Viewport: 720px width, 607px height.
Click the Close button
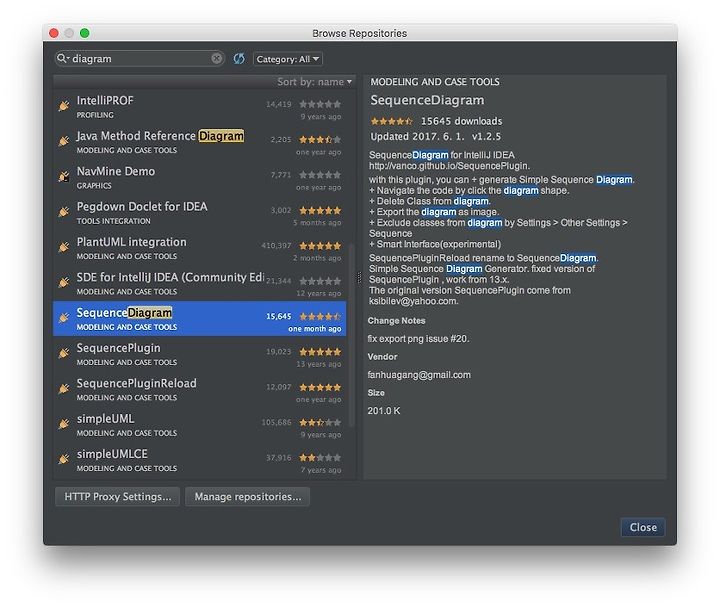(x=643, y=527)
